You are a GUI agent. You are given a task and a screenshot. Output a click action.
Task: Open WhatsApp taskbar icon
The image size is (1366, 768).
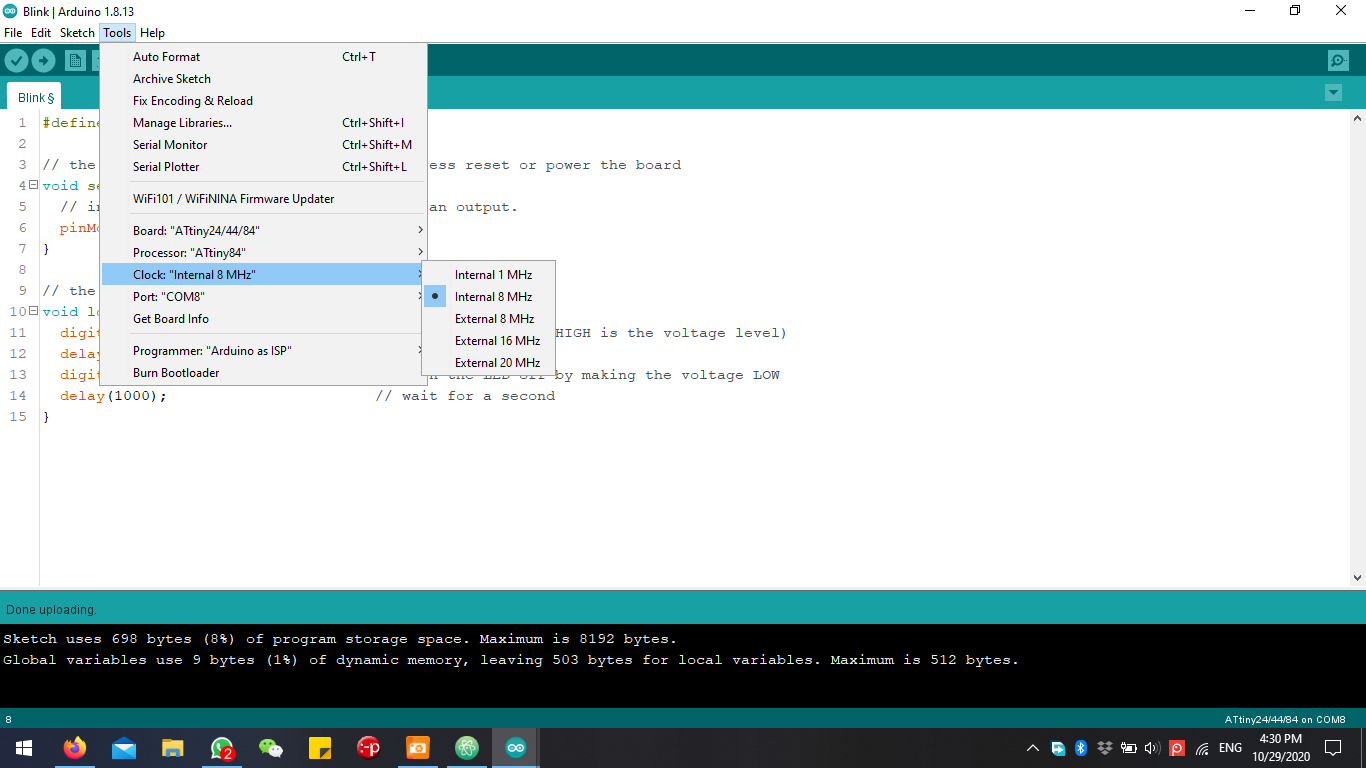pos(222,748)
